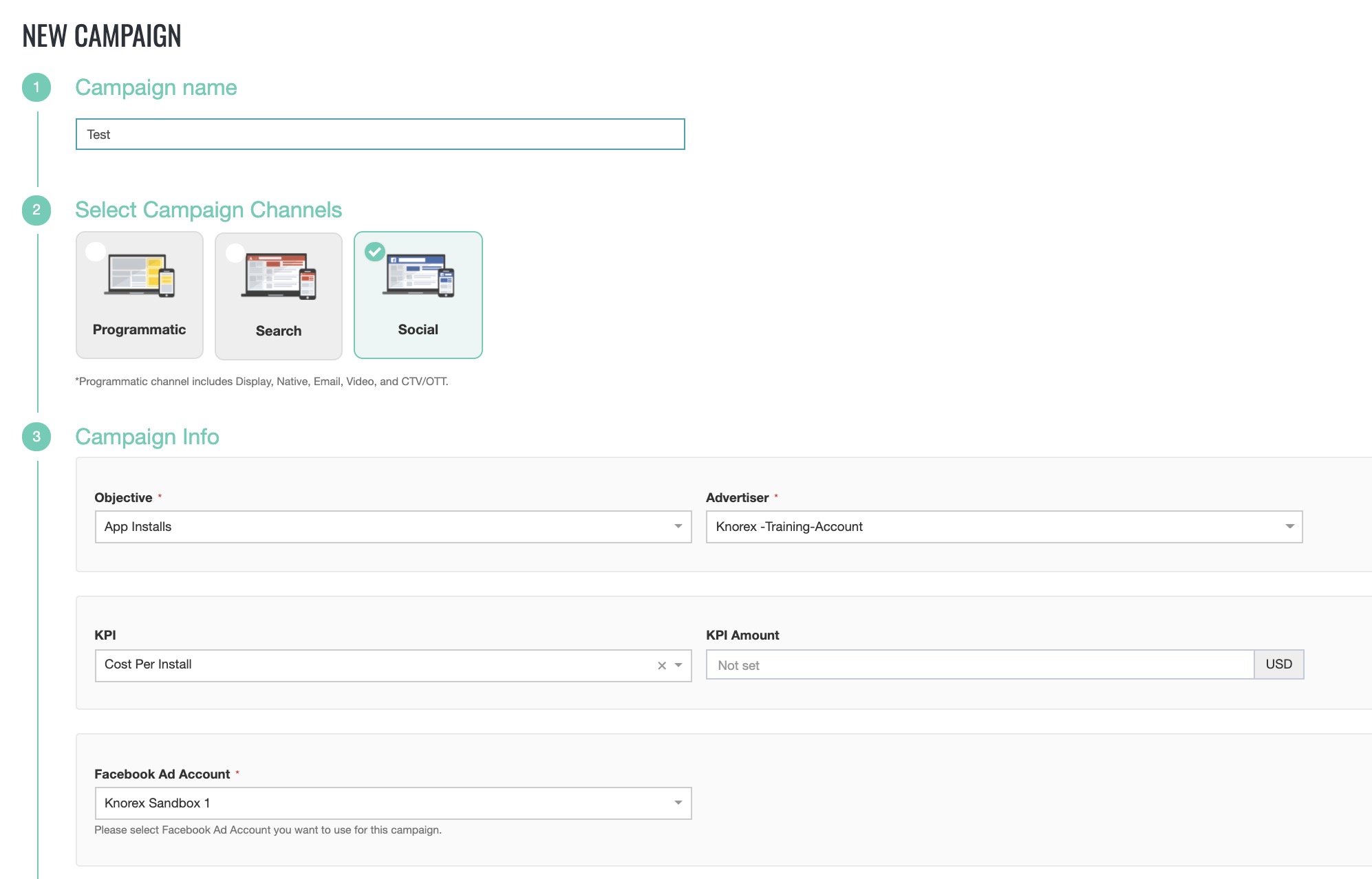Clear KPI selection with the x icon

(662, 665)
